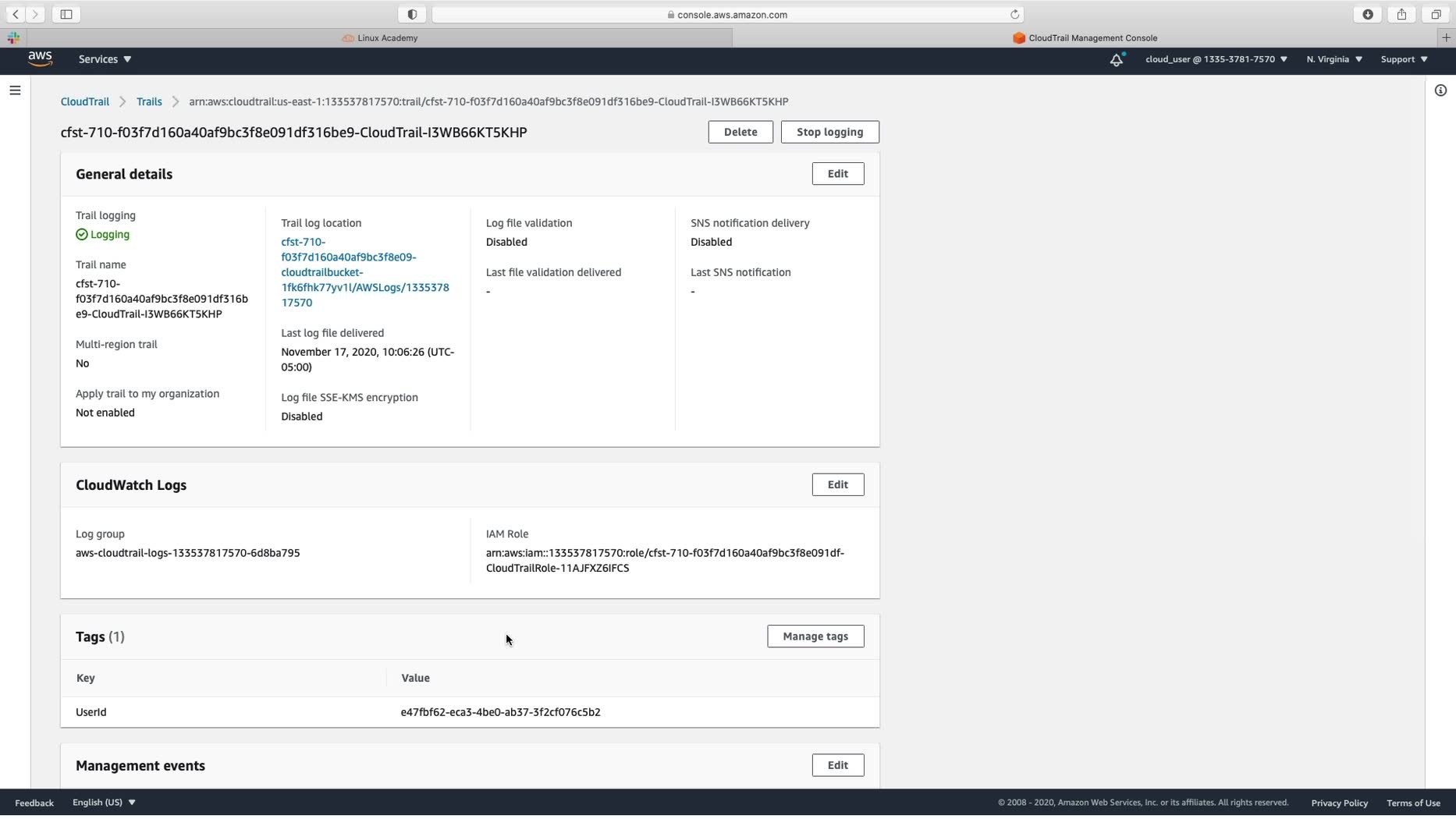The width and height of the screenshot is (1456, 819).
Task: Click the trail name heading at top
Action: 294,133
